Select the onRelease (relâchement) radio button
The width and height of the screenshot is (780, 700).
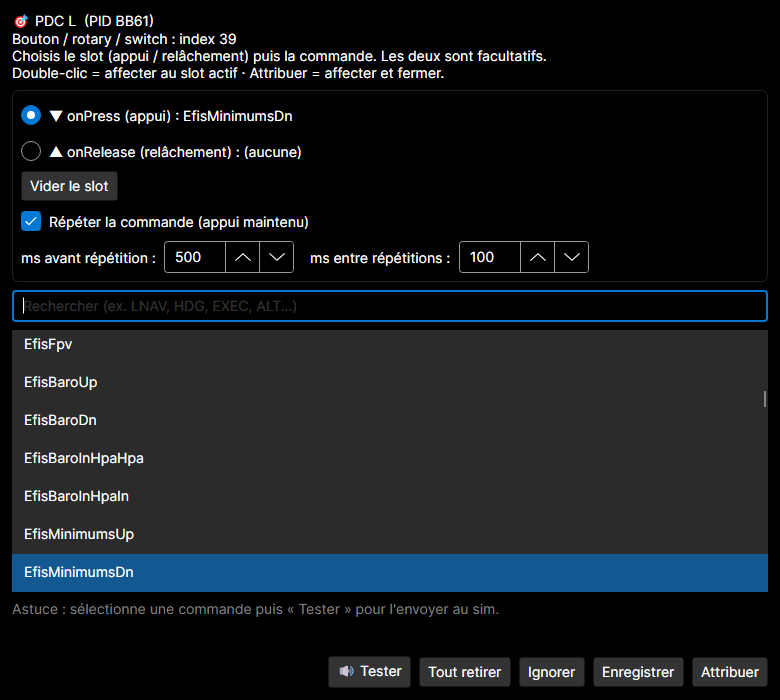coord(31,151)
